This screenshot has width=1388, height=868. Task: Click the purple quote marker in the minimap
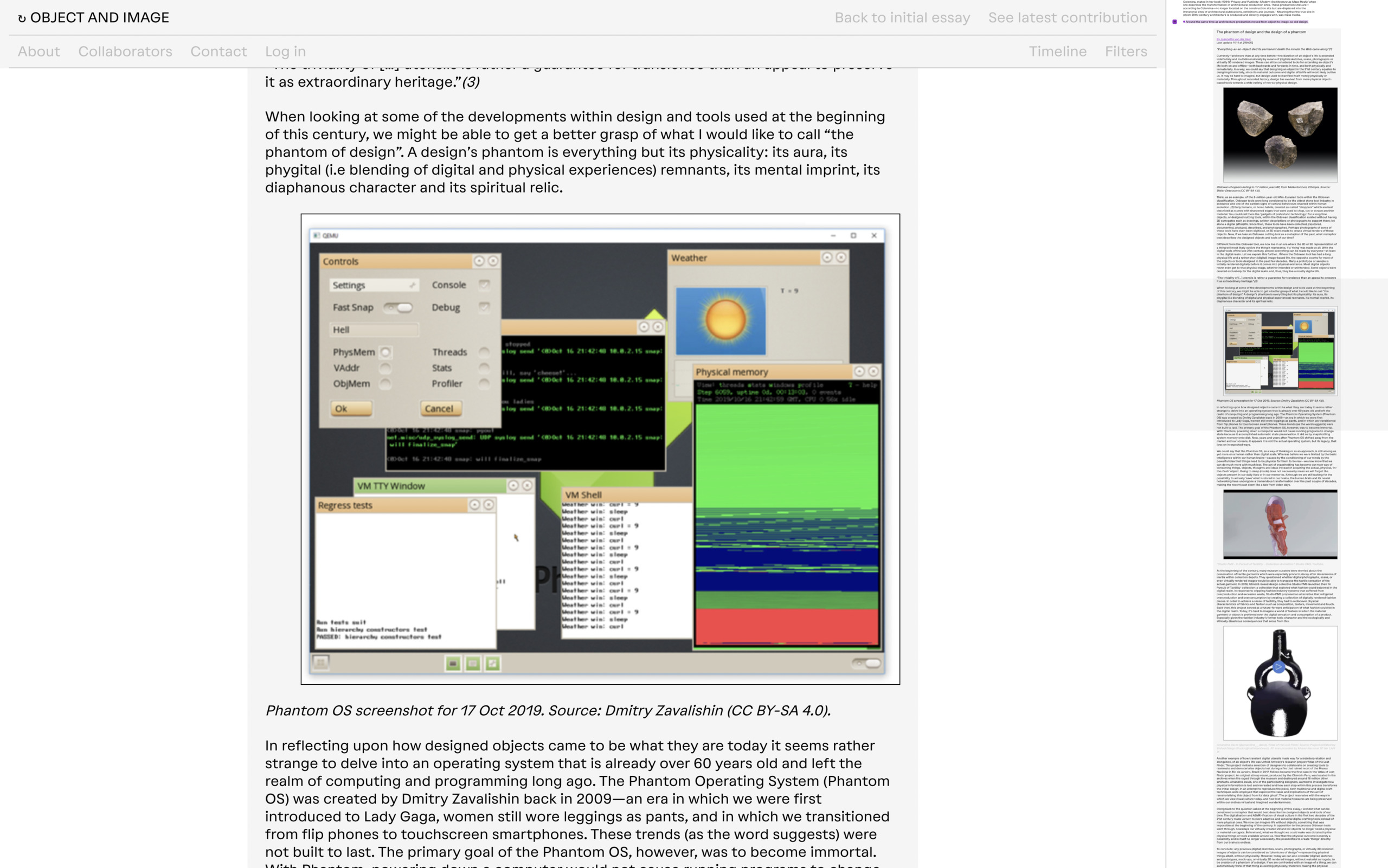pyautogui.click(x=1174, y=22)
